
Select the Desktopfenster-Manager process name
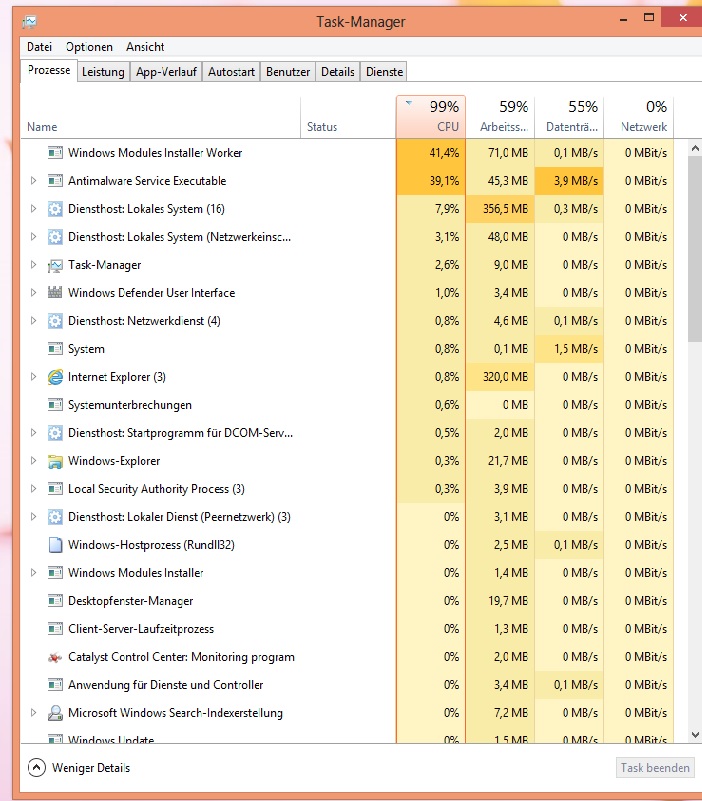click(131, 601)
